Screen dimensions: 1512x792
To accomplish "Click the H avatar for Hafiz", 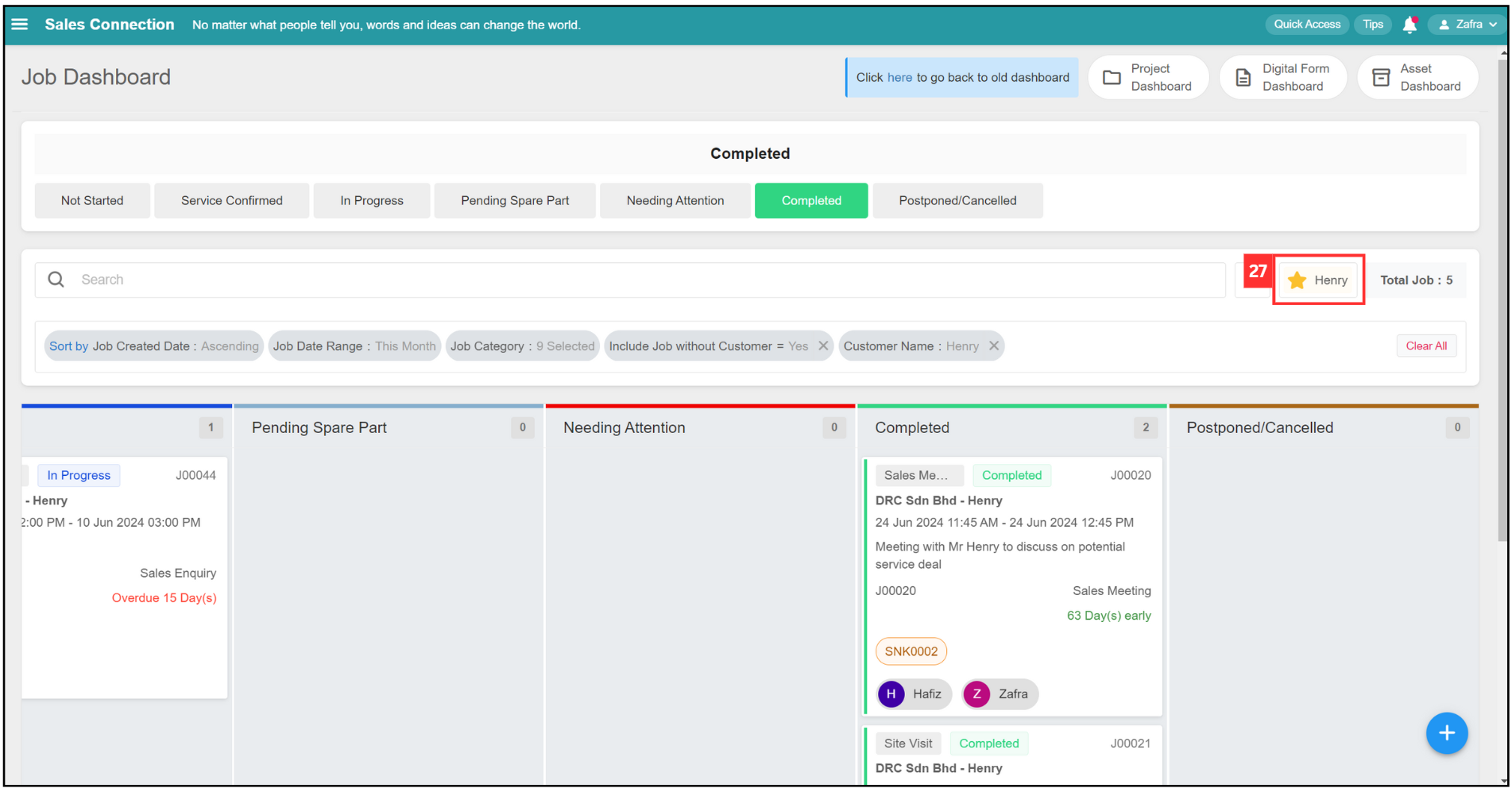I will click(891, 693).
